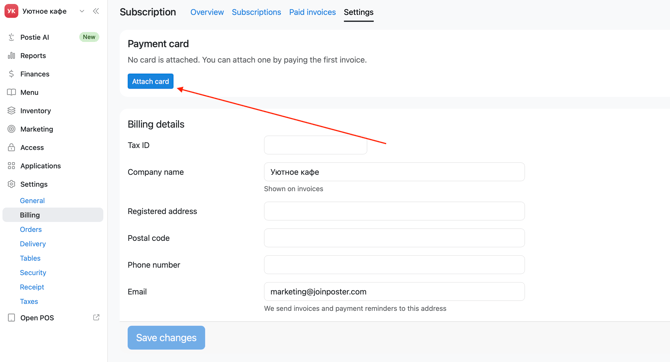Viewport: 670px width, 362px height.
Task: Click the external link icon beside Open POS
Action: click(96, 317)
